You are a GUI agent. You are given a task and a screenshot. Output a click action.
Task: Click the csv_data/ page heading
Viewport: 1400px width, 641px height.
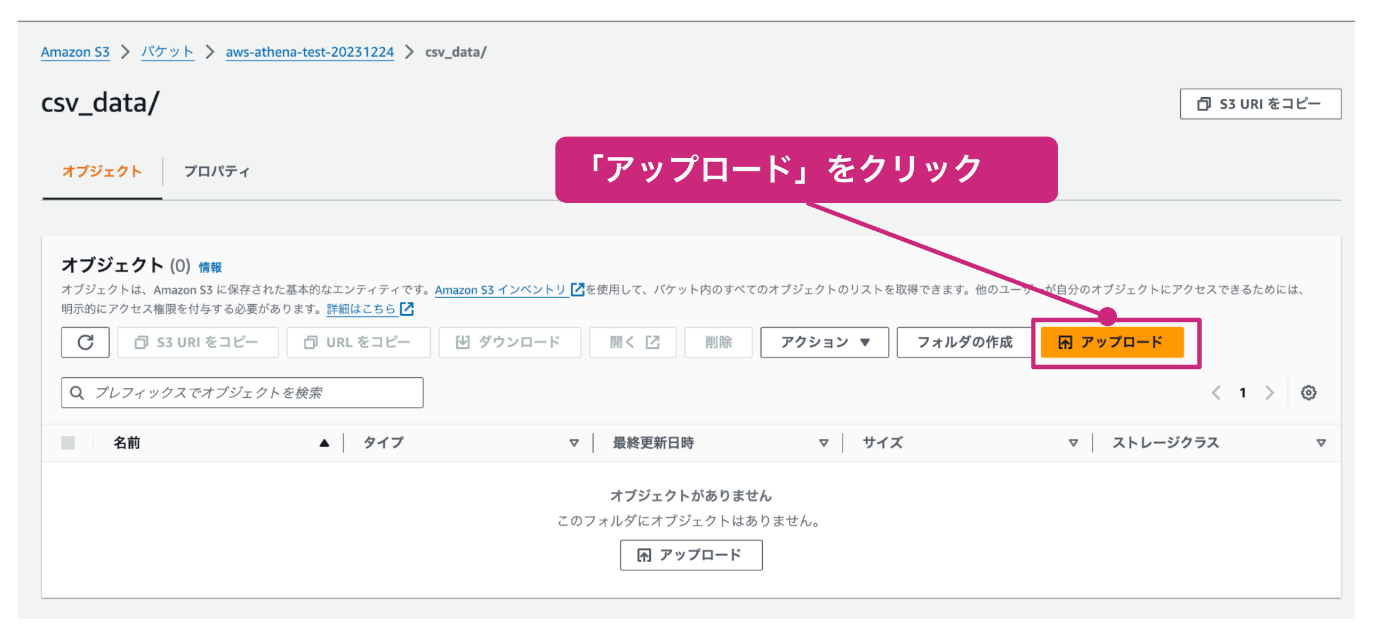pos(100,104)
